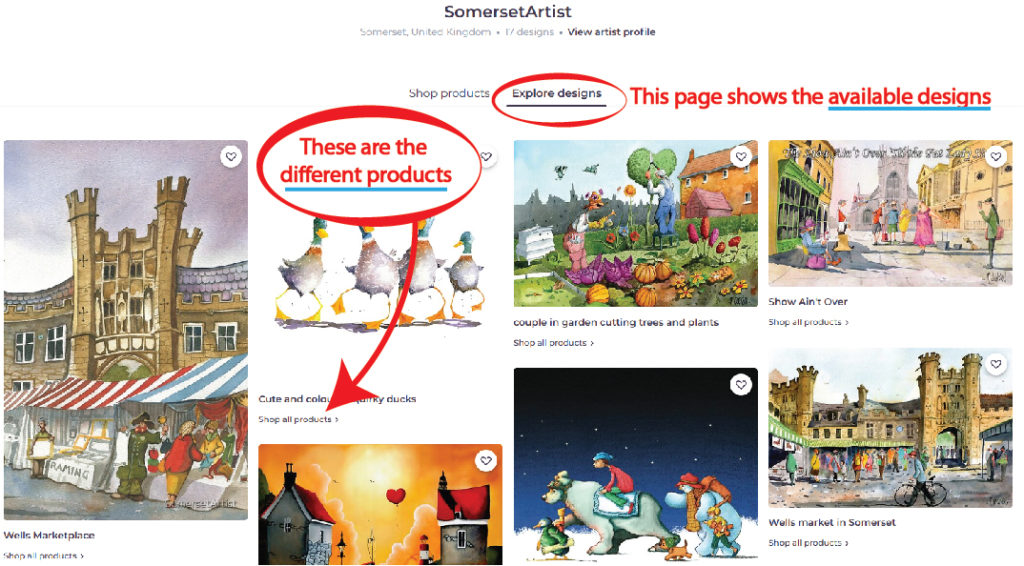1024x566 pixels.
Task: Favorite the Show Ain't Over design heart
Action: click(x=995, y=157)
